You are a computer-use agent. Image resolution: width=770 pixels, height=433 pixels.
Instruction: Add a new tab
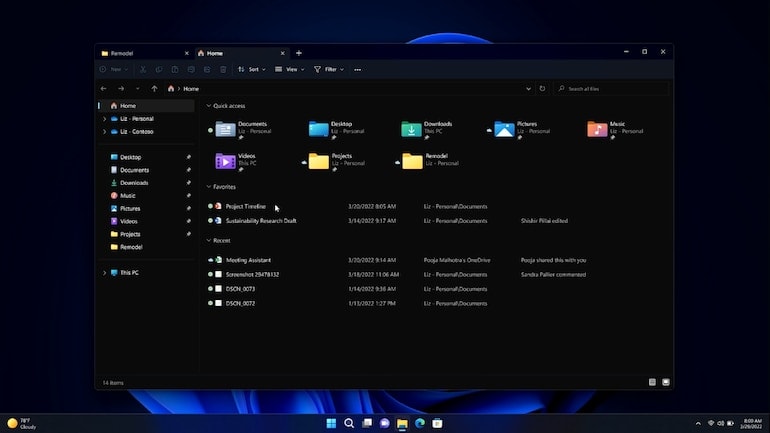coord(299,53)
